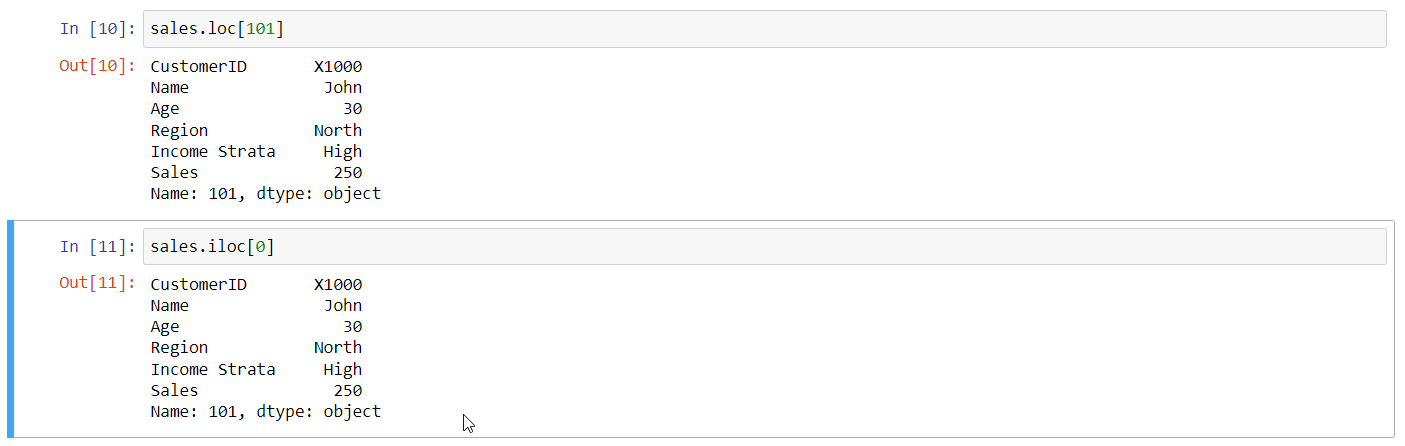Click the sales.iloc[0] code input cell

(x=765, y=247)
